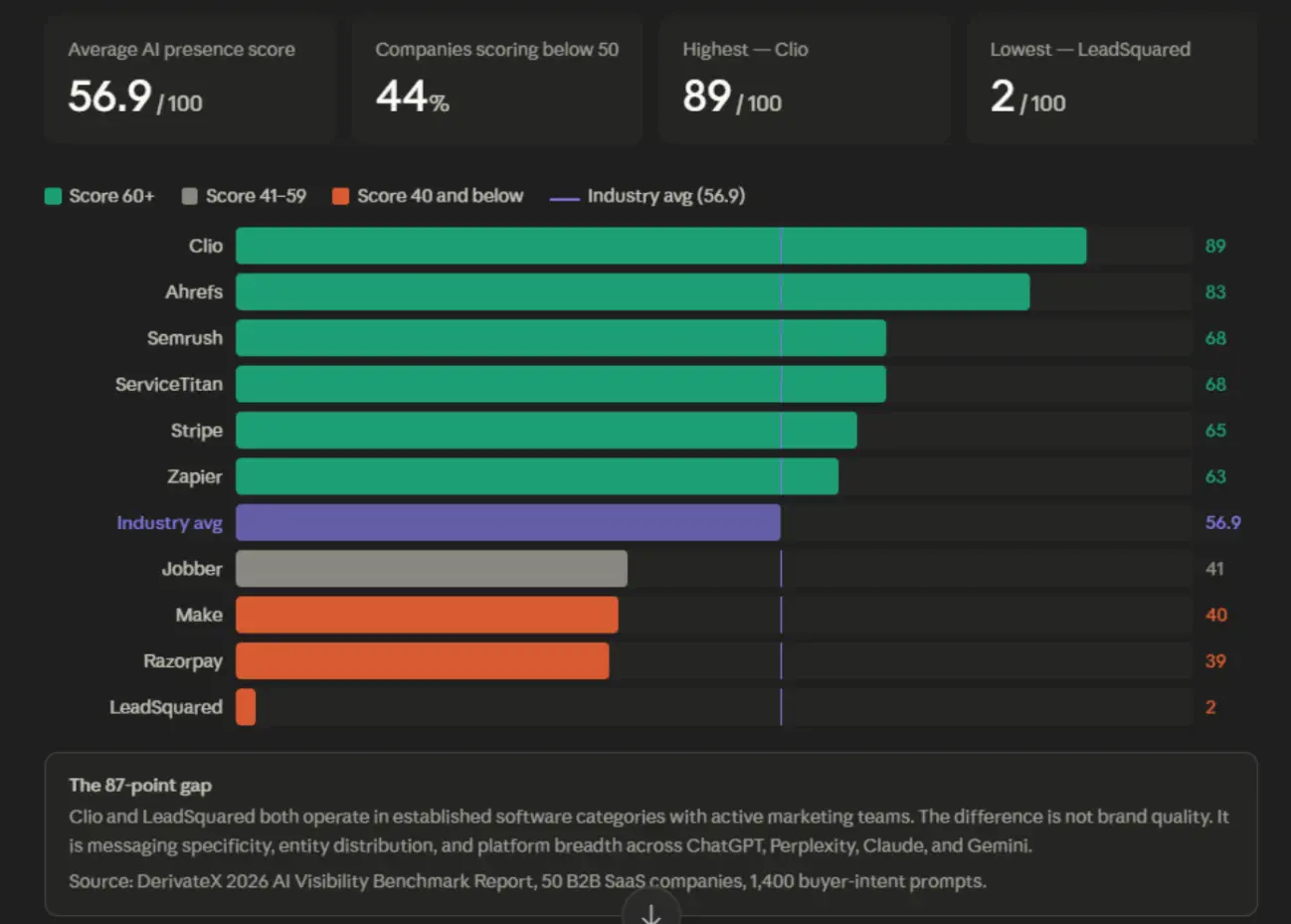Click the score 2 at the end of LeadSquared's row
The height and width of the screenshot is (924, 1291).
(x=1210, y=707)
